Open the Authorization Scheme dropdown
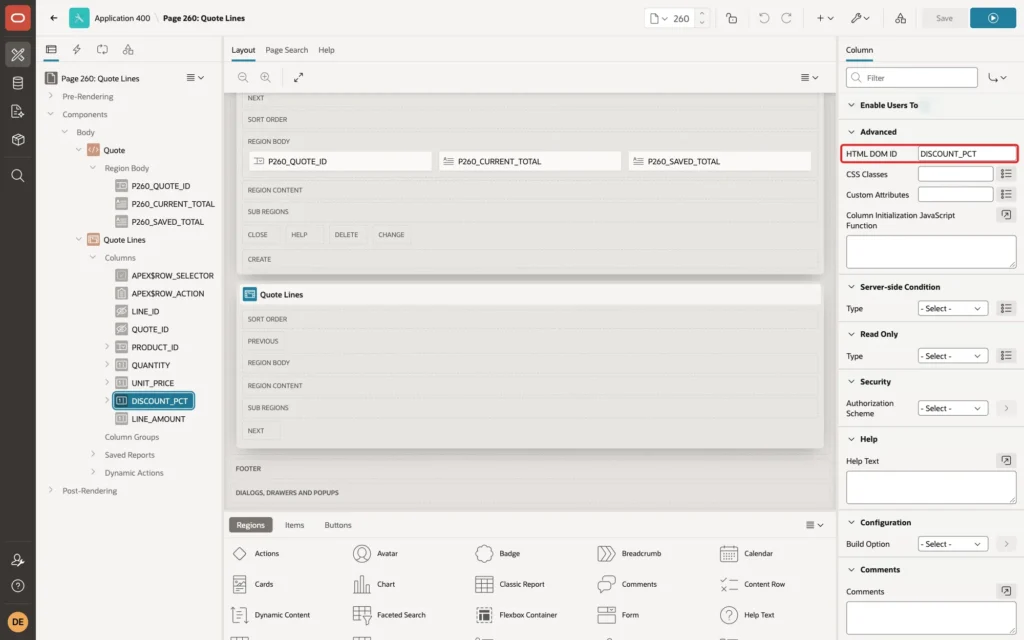1024x640 pixels. click(x=952, y=408)
